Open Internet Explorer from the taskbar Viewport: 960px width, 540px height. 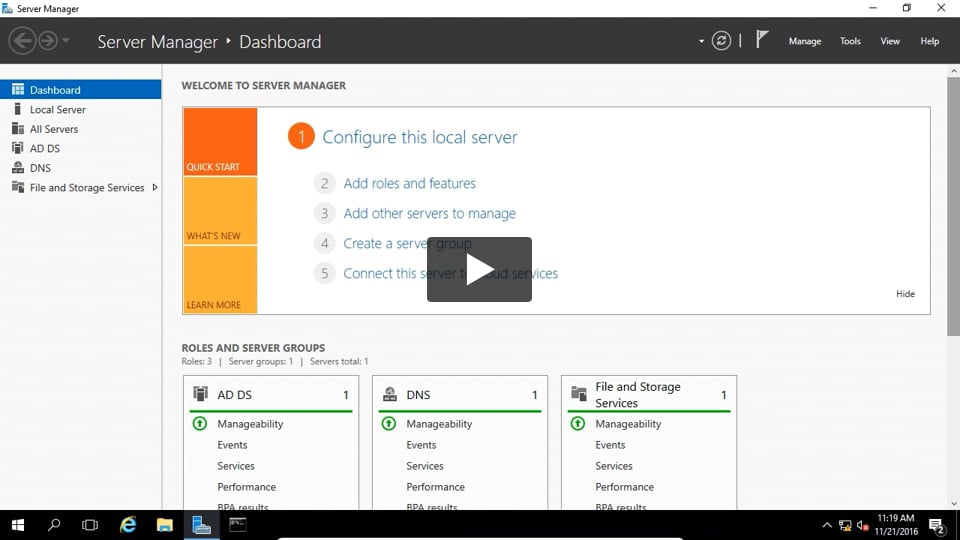click(x=128, y=525)
